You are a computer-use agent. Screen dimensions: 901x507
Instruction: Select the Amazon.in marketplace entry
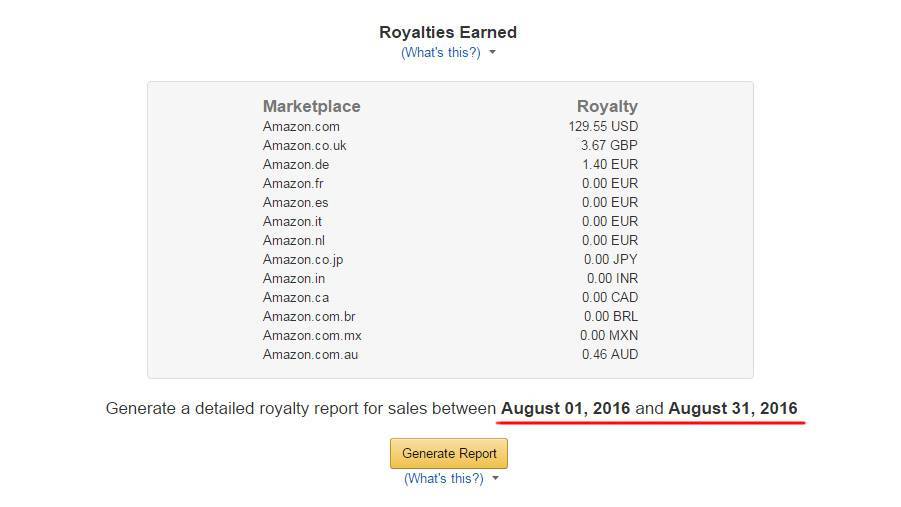coord(293,278)
